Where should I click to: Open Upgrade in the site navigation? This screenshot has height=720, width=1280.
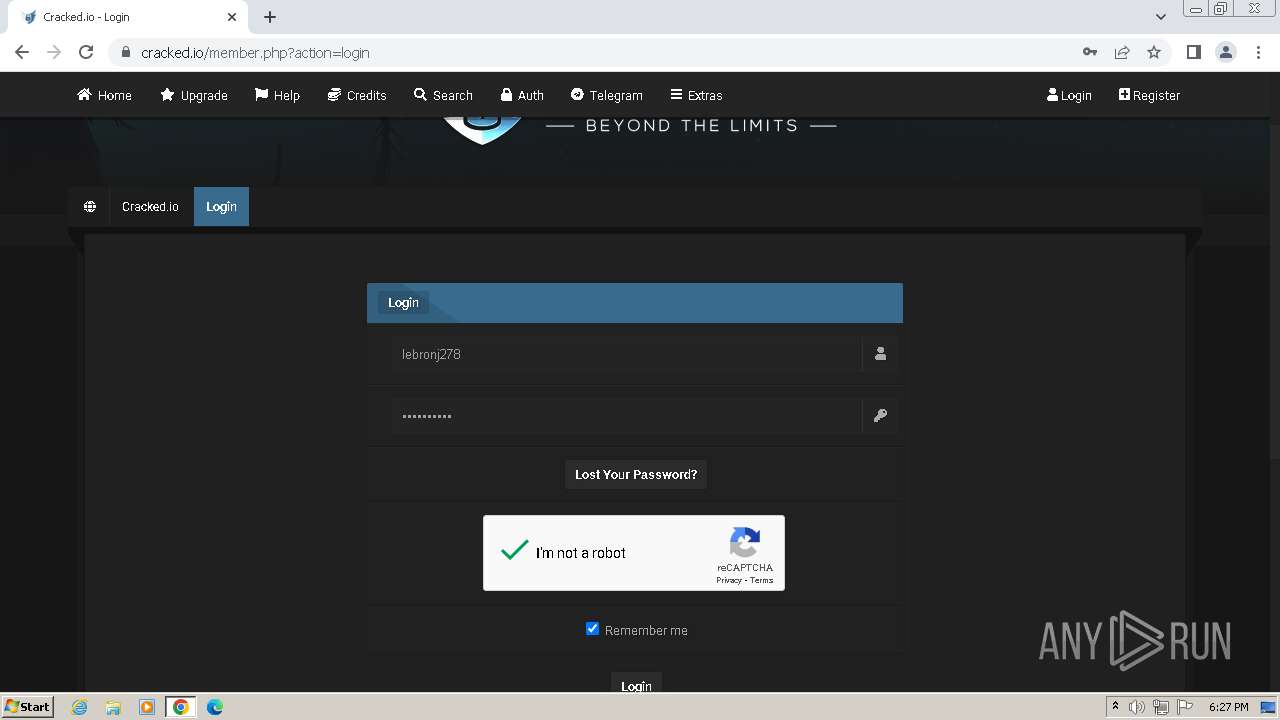(194, 95)
